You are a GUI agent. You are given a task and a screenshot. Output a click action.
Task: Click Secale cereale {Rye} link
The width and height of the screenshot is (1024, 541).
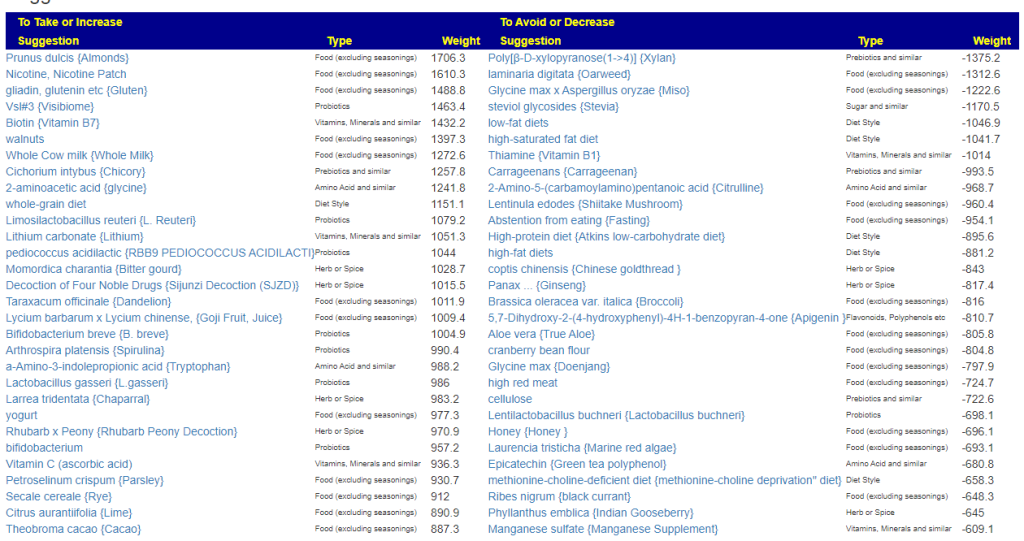(x=59, y=497)
